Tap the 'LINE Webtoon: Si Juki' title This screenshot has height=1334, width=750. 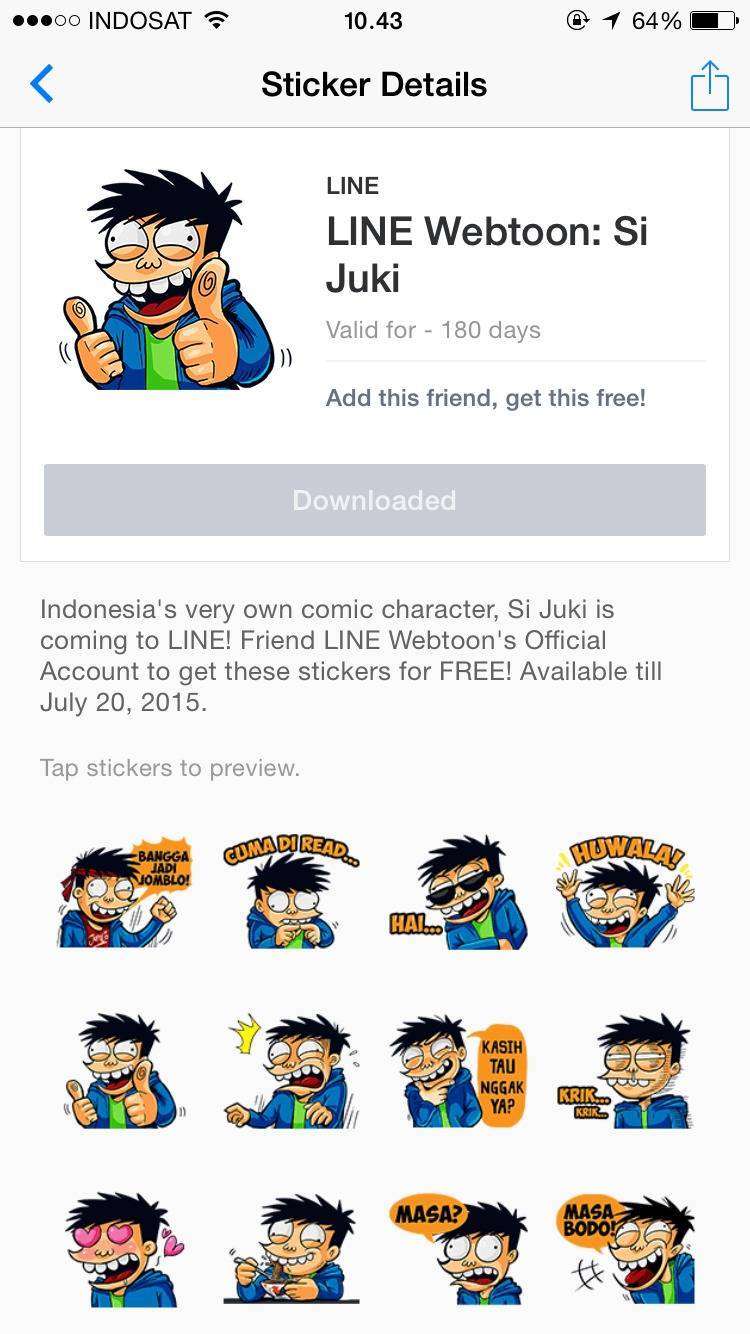tap(487, 255)
